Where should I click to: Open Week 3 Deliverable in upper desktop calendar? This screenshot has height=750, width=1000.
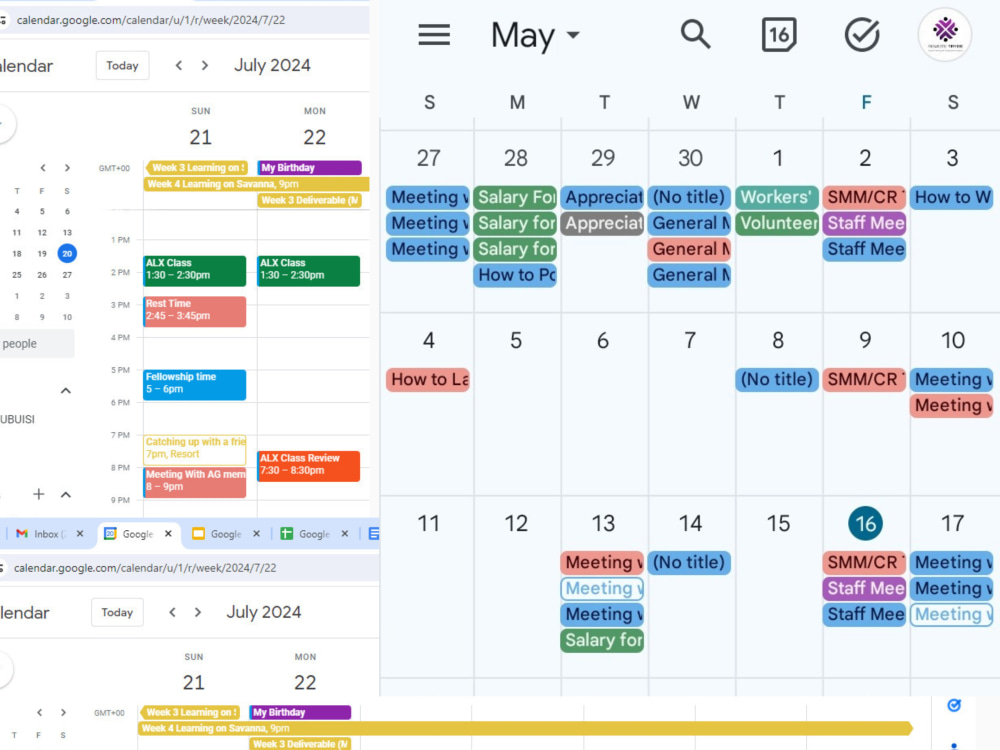click(x=310, y=200)
